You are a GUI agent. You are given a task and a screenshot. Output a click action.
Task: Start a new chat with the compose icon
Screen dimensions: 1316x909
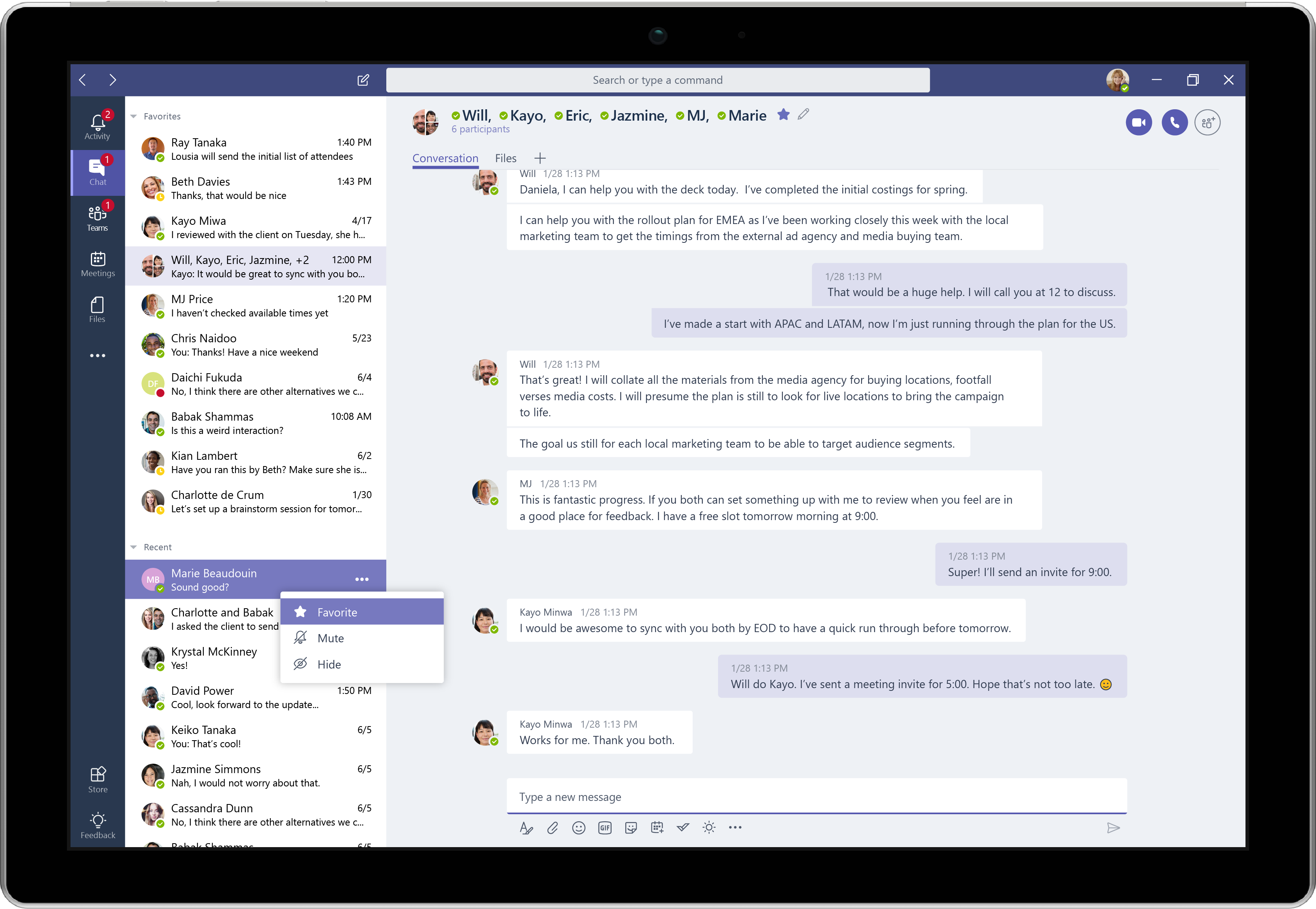(364, 80)
